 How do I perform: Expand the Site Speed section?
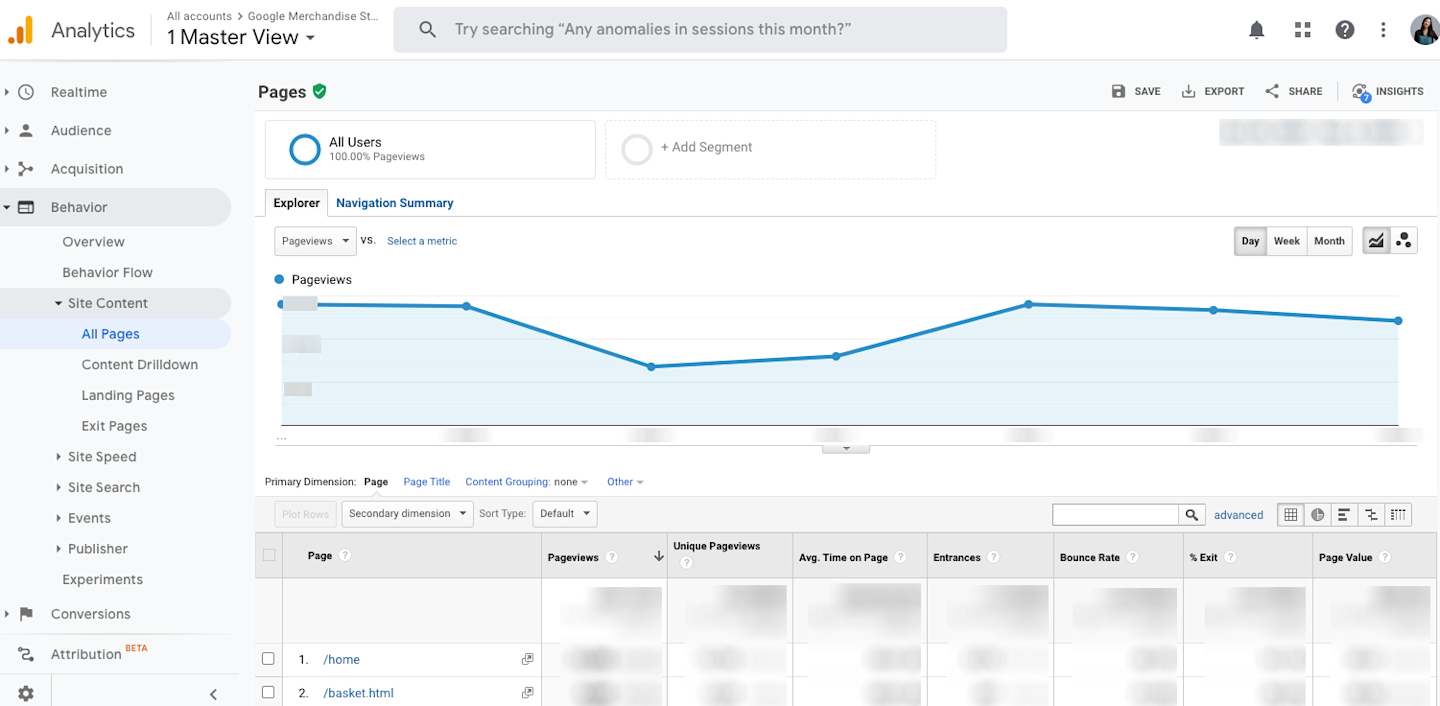pyautogui.click(x=102, y=457)
